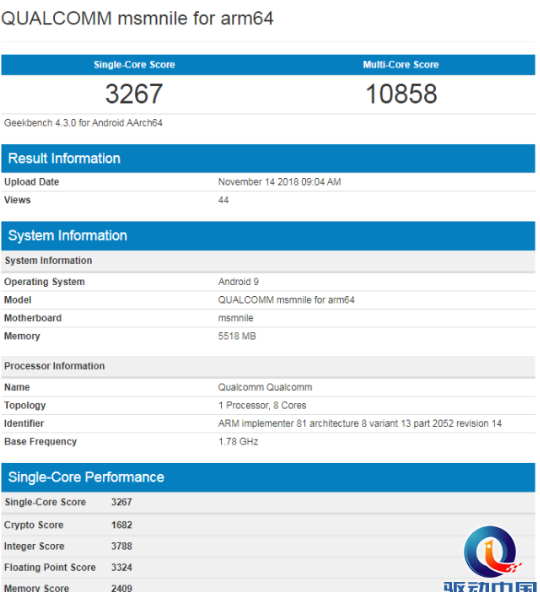Select the large score value 3267
Viewport: 540px width, 592px height.
pos(134,94)
